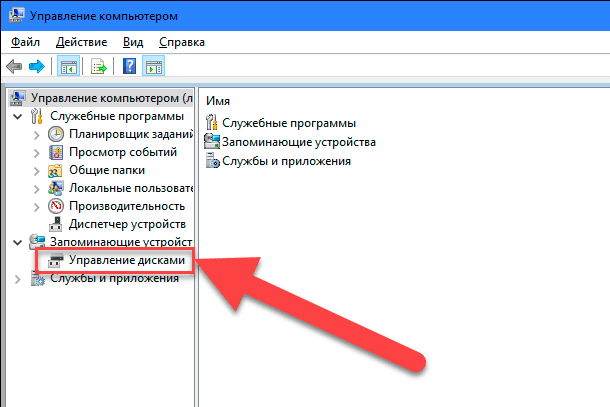
Task: Expand the Просмотр событий node
Action: point(37,153)
